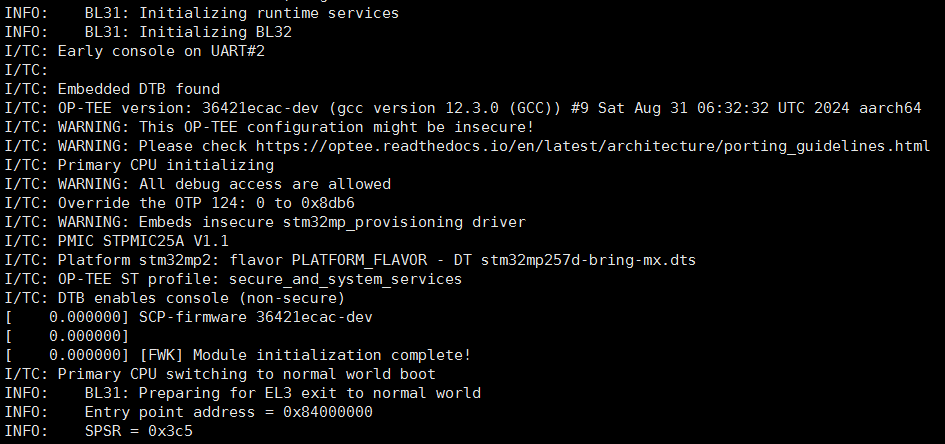Click the "Preparing for EL3 exit" line
The height and width of the screenshot is (444, 945).
click(x=282, y=393)
